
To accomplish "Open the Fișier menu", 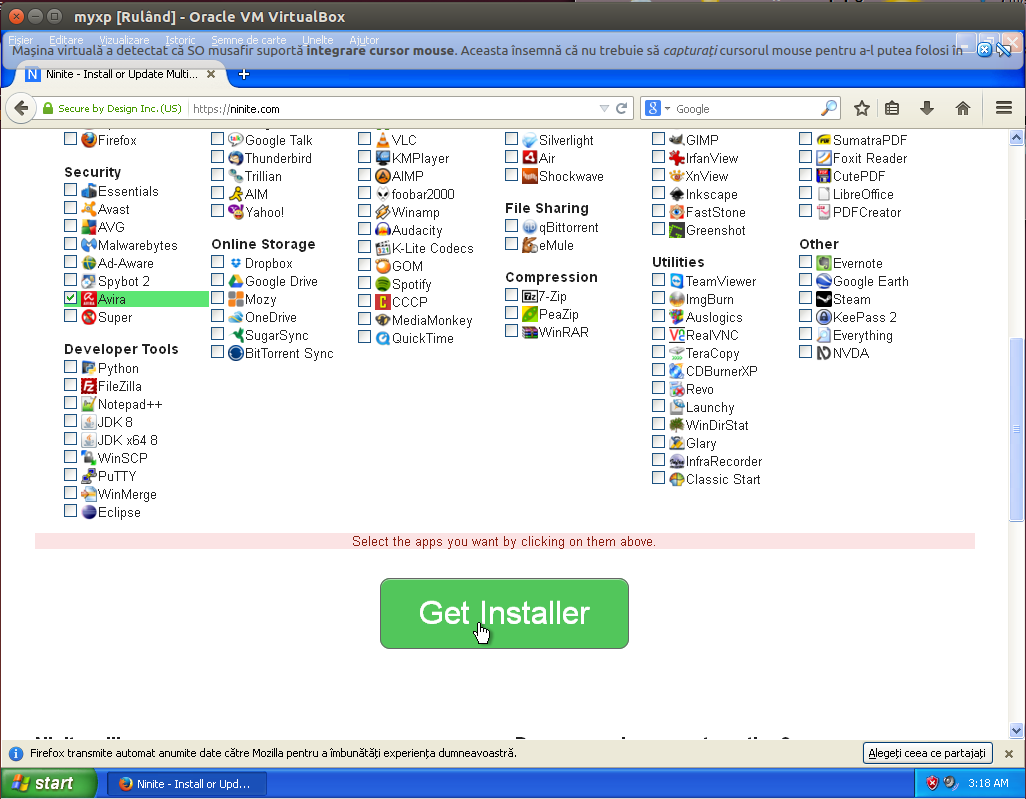I will (x=20, y=40).
